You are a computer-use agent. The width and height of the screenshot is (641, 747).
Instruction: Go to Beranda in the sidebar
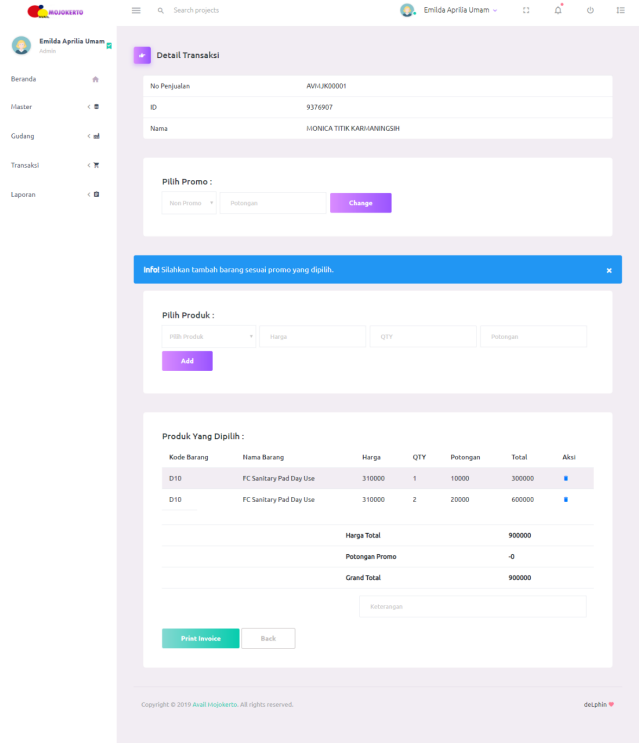pos(23,79)
